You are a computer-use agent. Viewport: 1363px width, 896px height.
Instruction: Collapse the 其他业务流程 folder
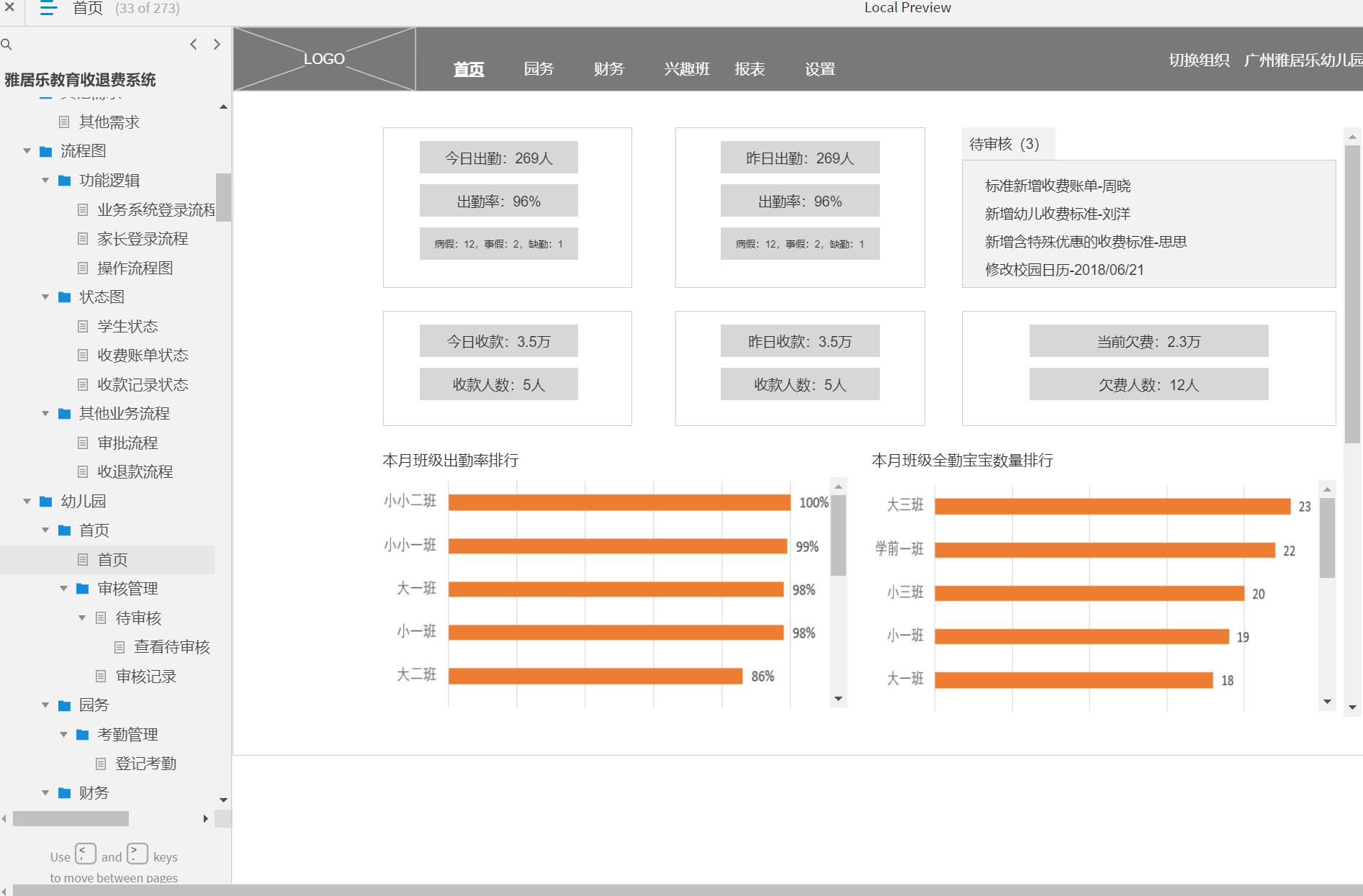pyautogui.click(x=45, y=414)
